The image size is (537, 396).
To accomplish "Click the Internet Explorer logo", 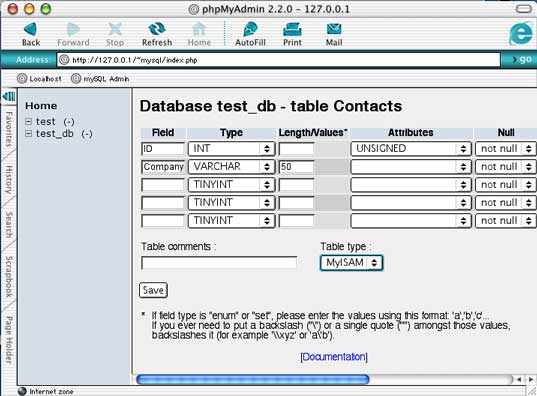I will click(x=521, y=34).
